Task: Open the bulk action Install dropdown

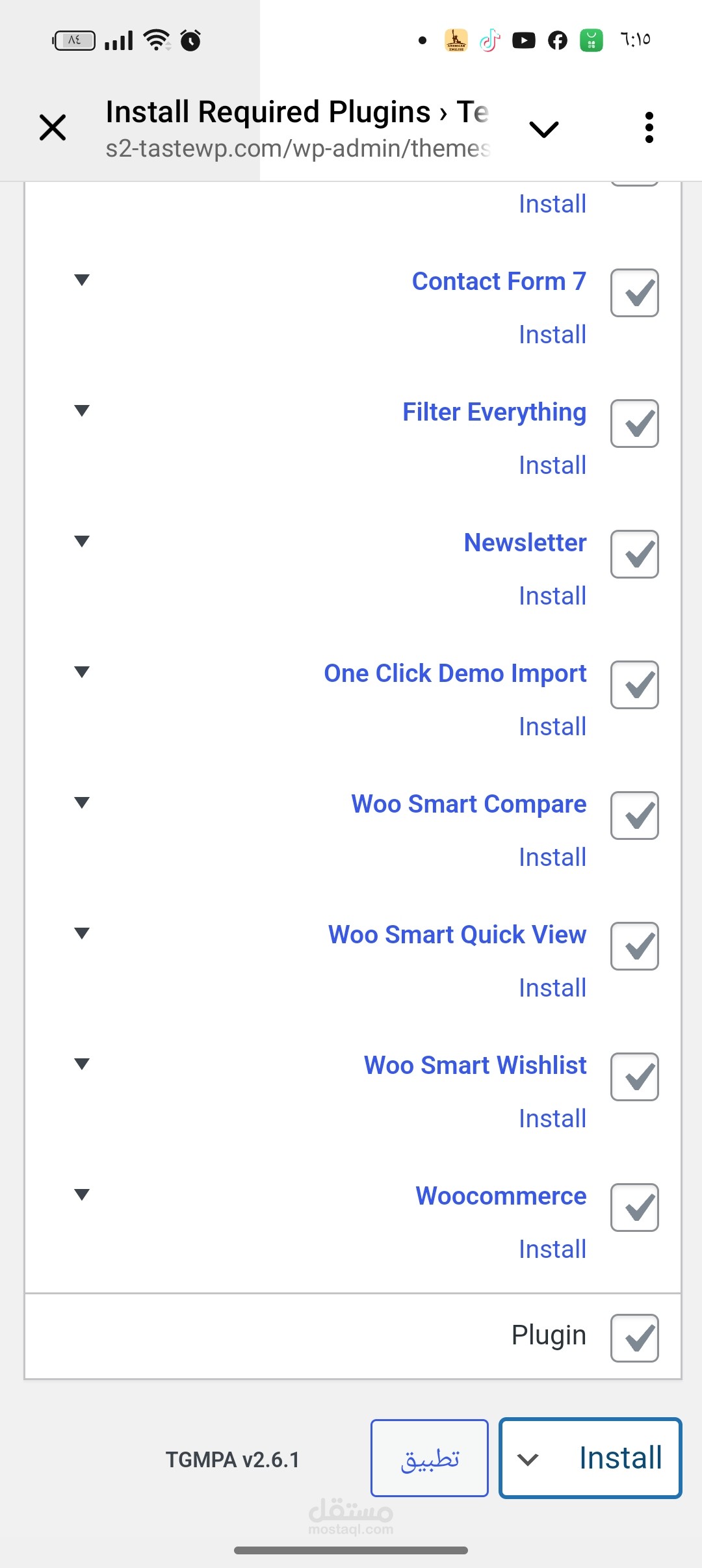Action: click(590, 1458)
